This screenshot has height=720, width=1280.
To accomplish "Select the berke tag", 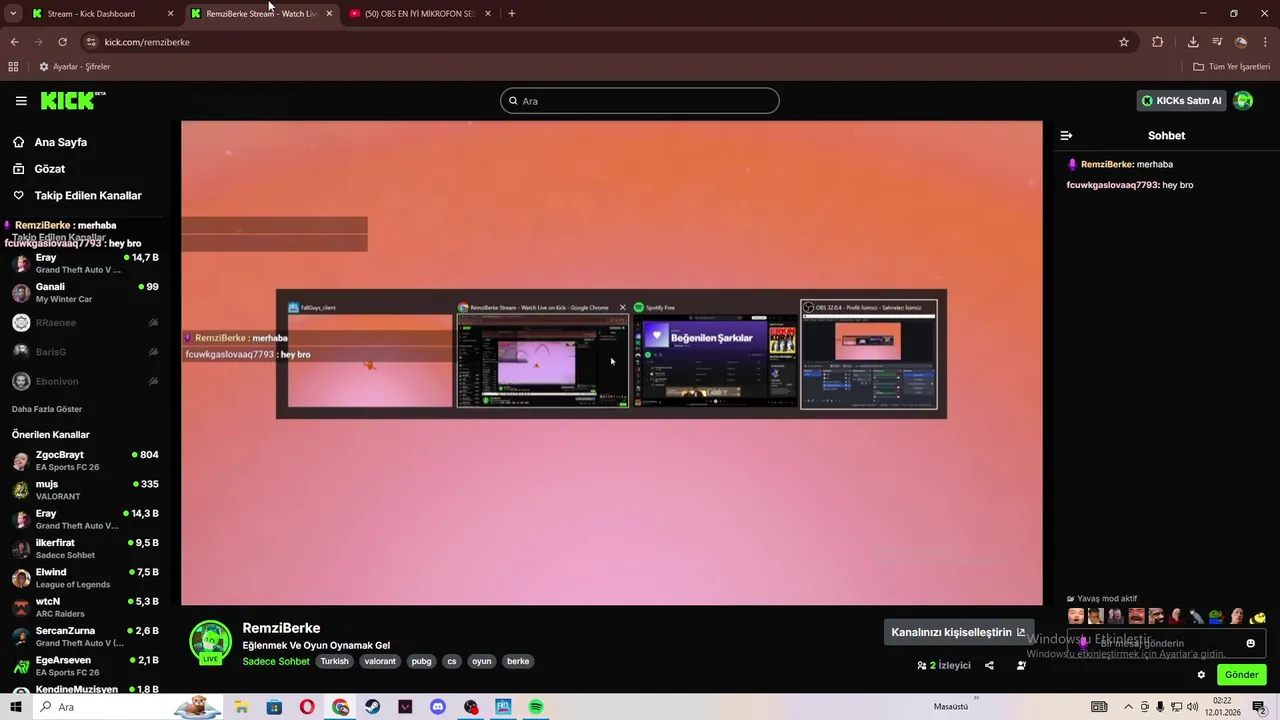I will click(518, 661).
